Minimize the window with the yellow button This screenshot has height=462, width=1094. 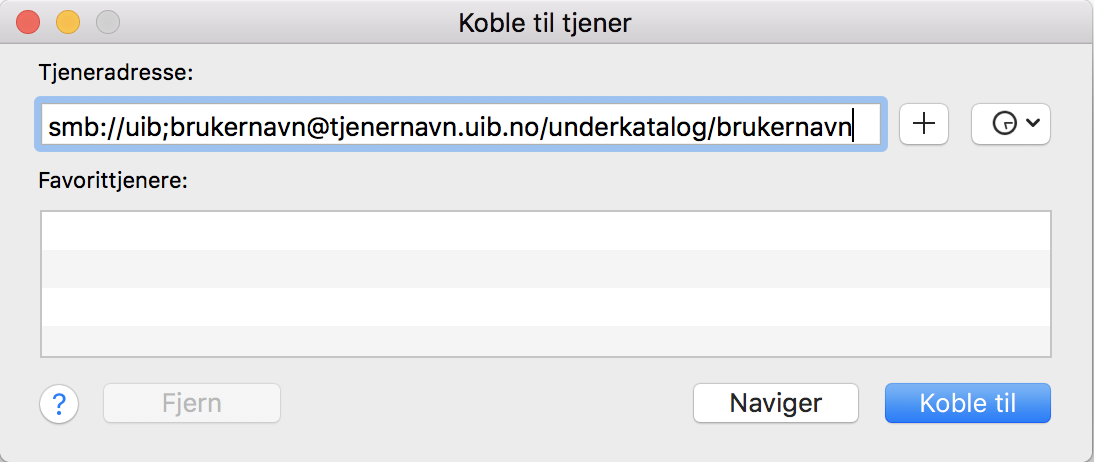point(67,22)
